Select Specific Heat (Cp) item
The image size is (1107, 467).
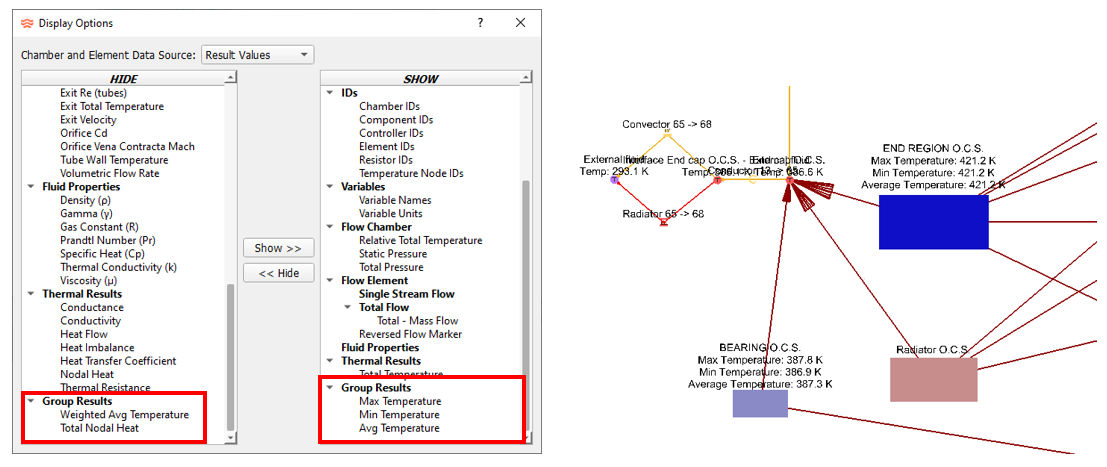(102, 254)
